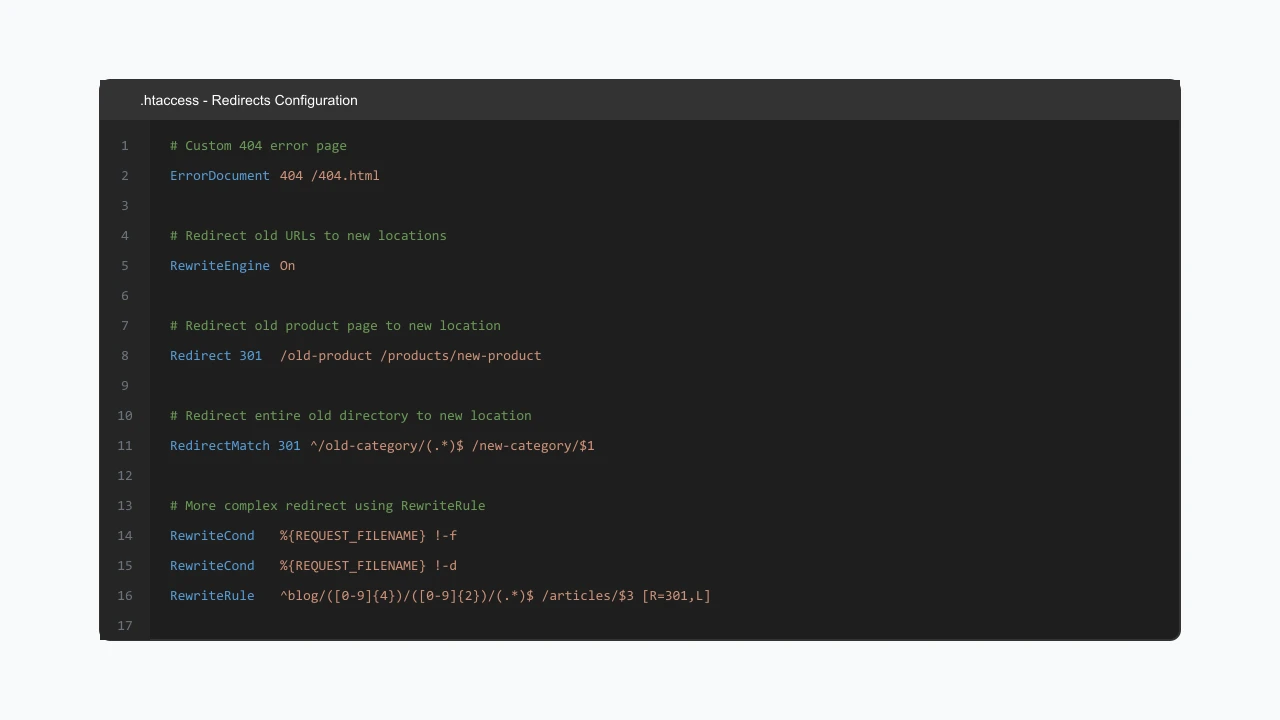Select the "404 /404.html" value
Viewport: 1280px width, 720px height.
tap(329, 175)
